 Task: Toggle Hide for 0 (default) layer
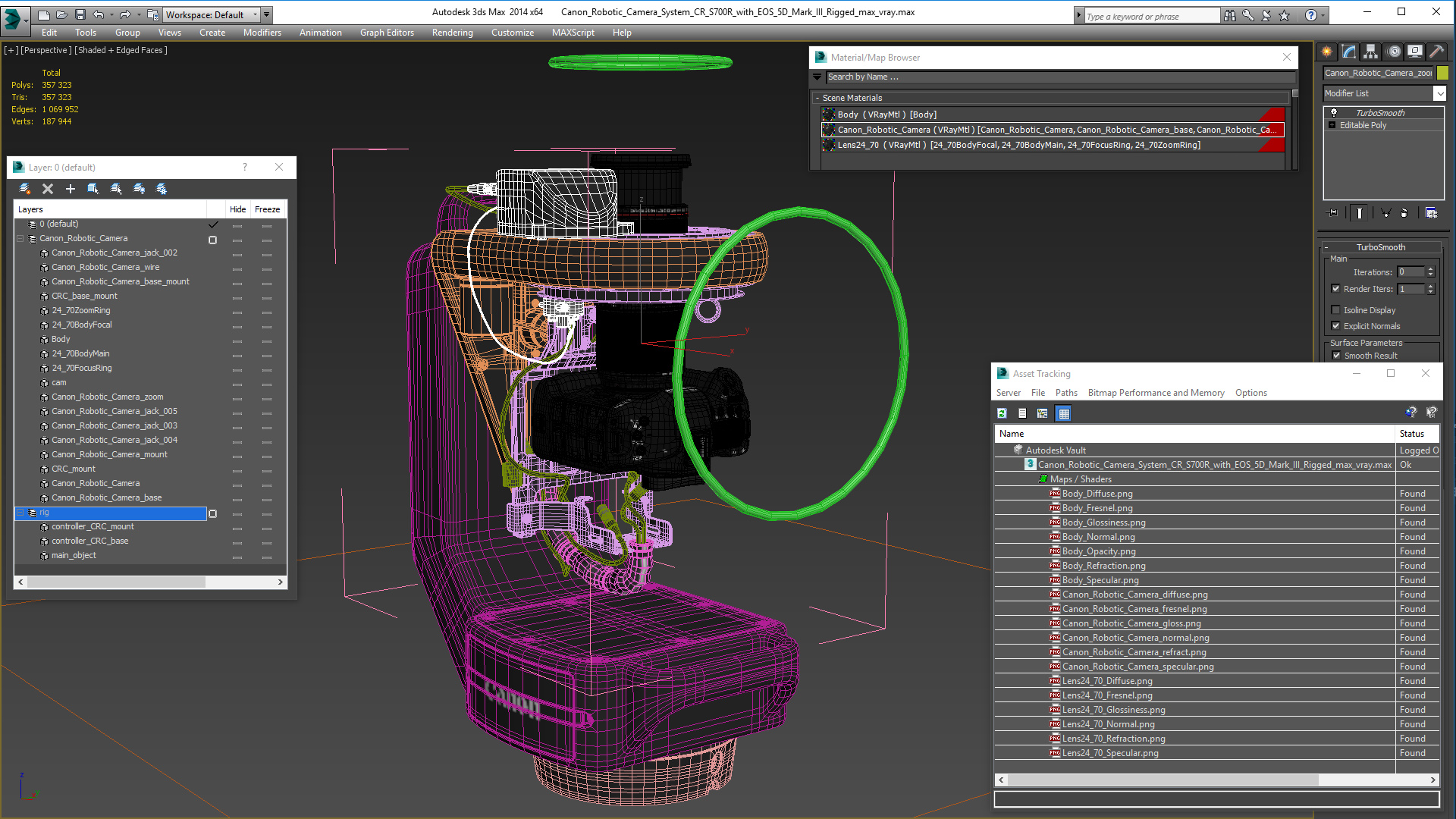tap(237, 225)
